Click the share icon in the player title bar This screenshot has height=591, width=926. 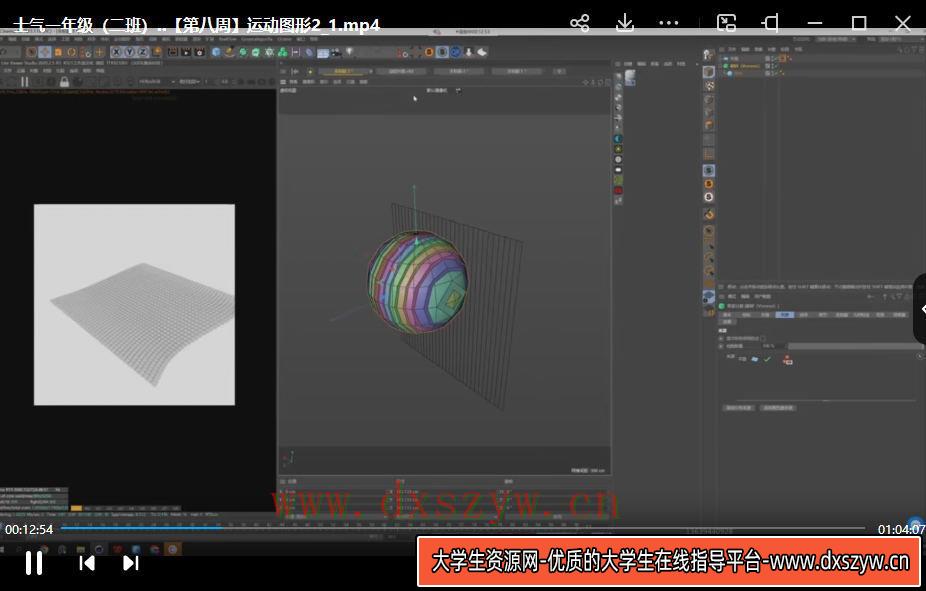tap(579, 23)
